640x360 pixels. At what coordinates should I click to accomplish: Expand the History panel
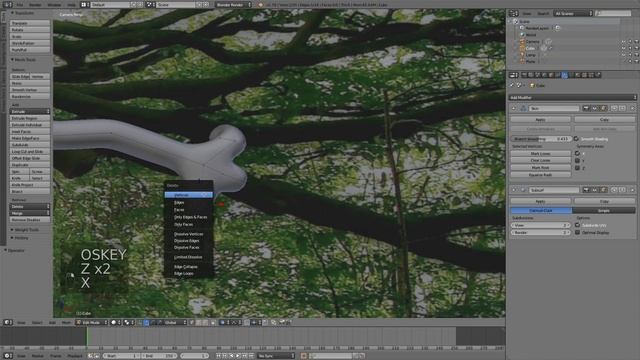20,238
